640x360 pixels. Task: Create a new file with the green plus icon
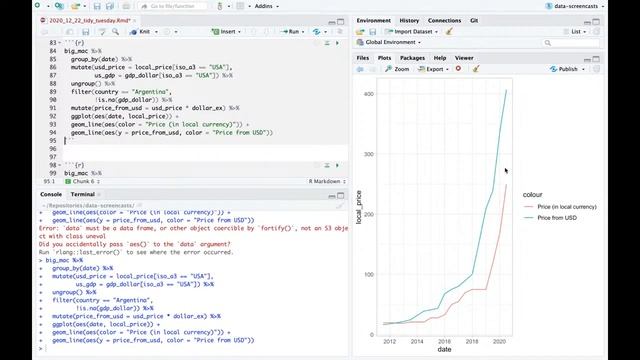pyautogui.click(x=38, y=6)
